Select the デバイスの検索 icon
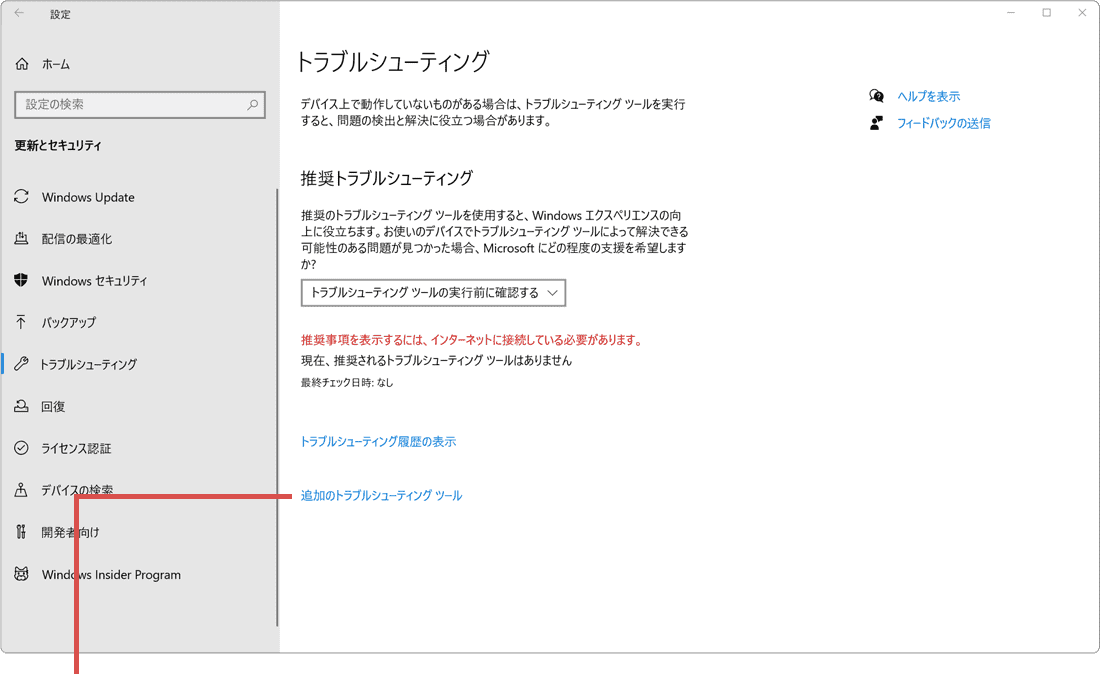This screenshot has width=1100, height=674. point(21,490)
